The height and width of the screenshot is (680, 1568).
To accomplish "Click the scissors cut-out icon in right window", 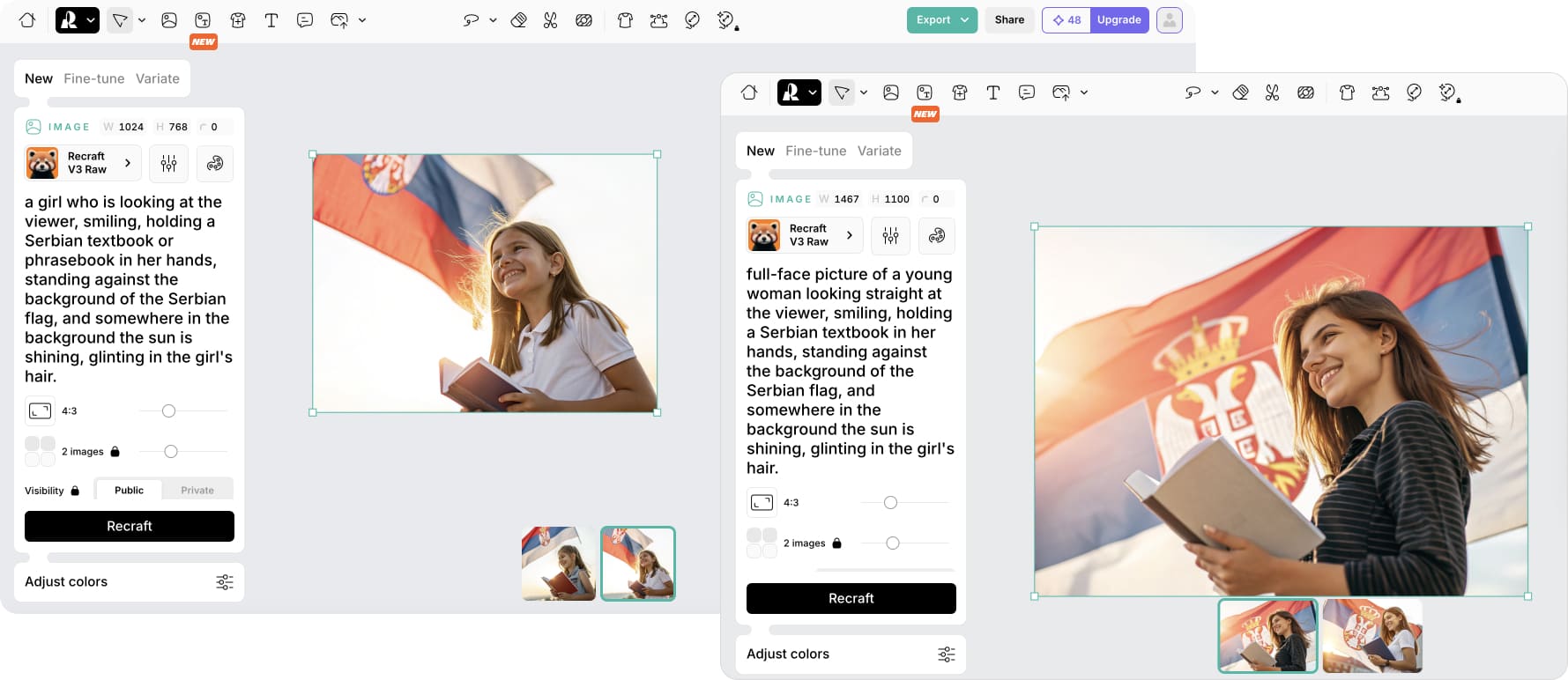I will [1272, 92].
